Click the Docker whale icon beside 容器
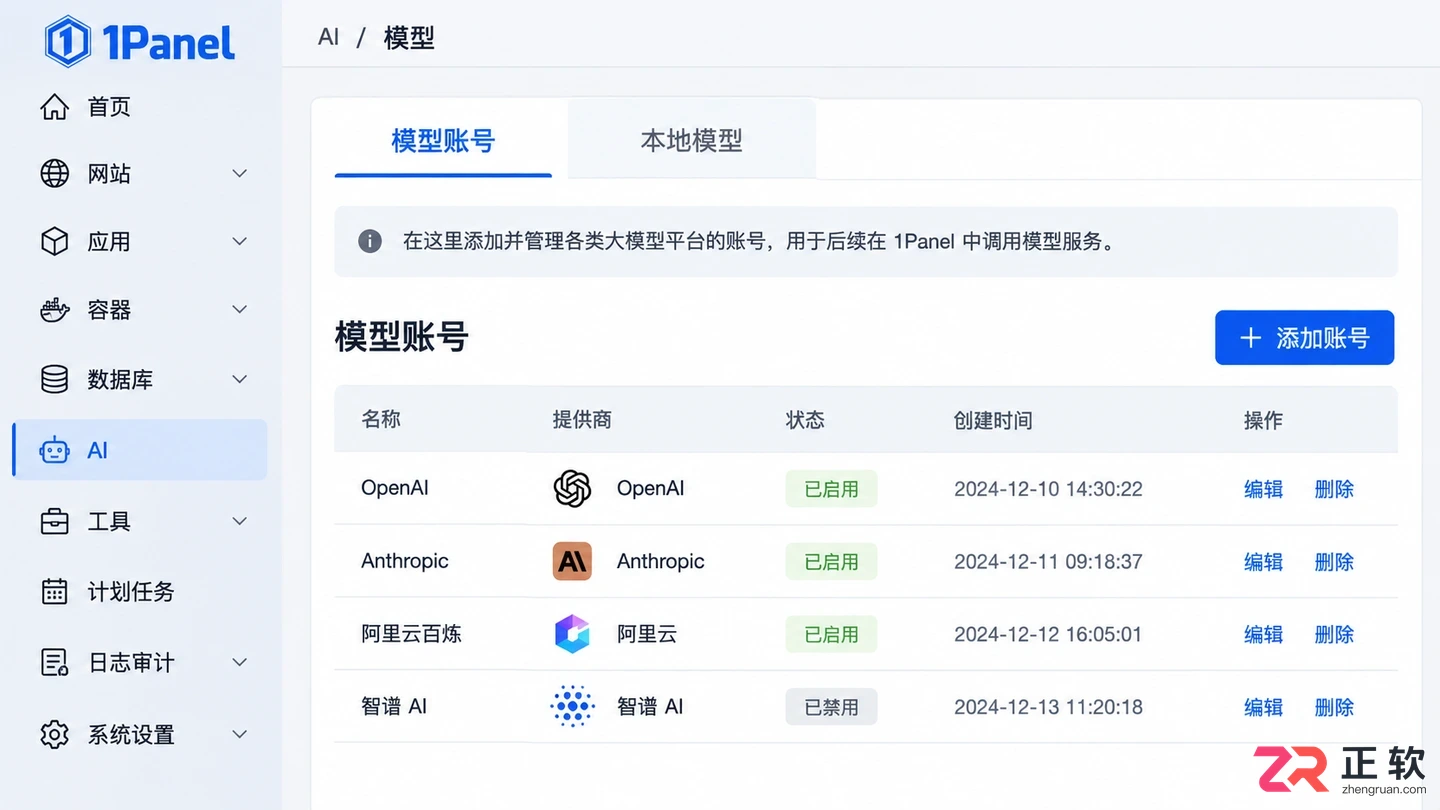This screenshot has height=810, width=1440. (x=54, y=310)
